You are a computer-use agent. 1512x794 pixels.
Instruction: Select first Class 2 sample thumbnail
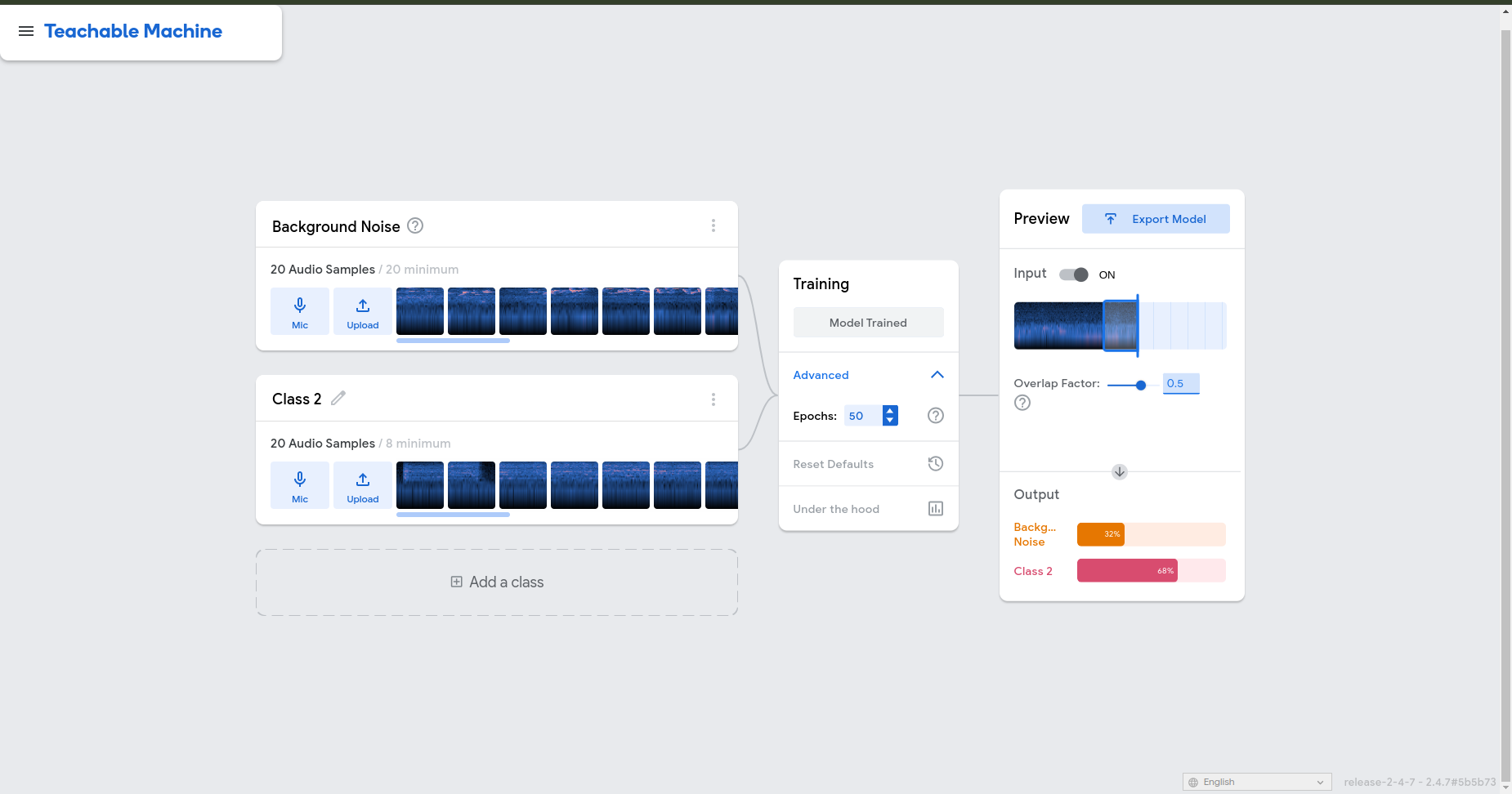pos(420,485)
